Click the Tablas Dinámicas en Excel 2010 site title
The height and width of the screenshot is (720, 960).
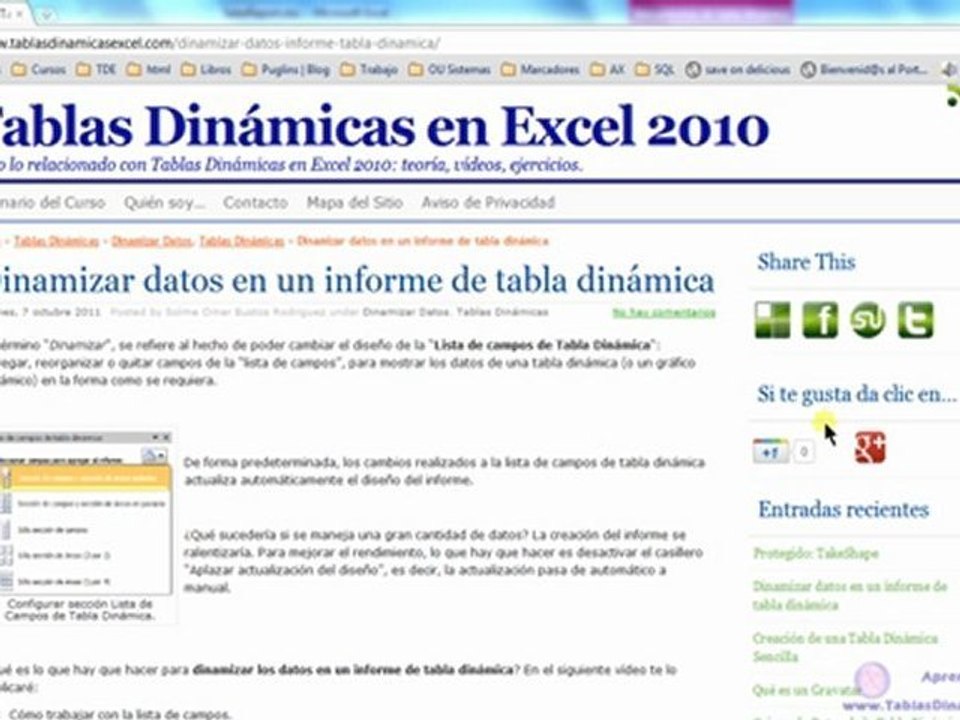coord(384,127)
